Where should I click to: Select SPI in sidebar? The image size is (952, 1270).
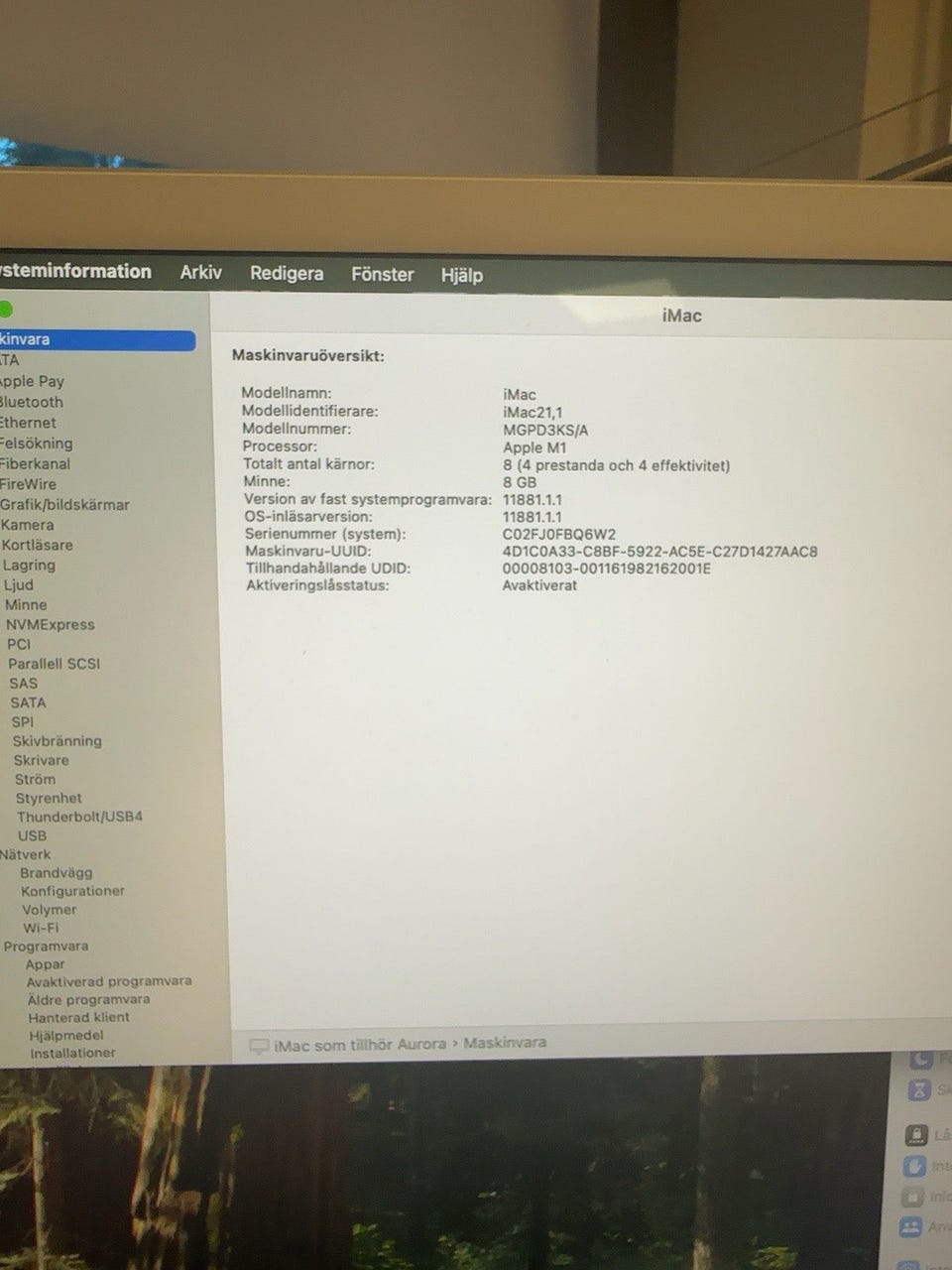tap(22, 721)
